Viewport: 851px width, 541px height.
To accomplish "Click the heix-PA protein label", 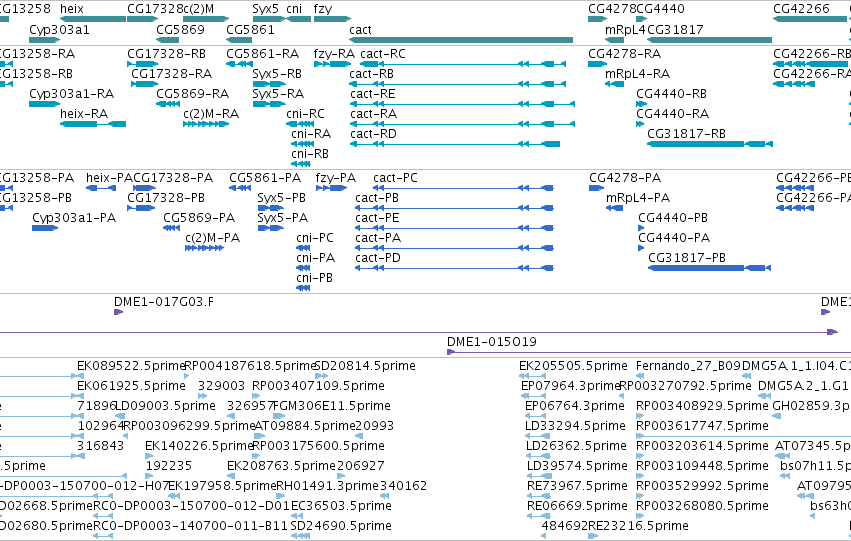I will click(x=109, y=178).
